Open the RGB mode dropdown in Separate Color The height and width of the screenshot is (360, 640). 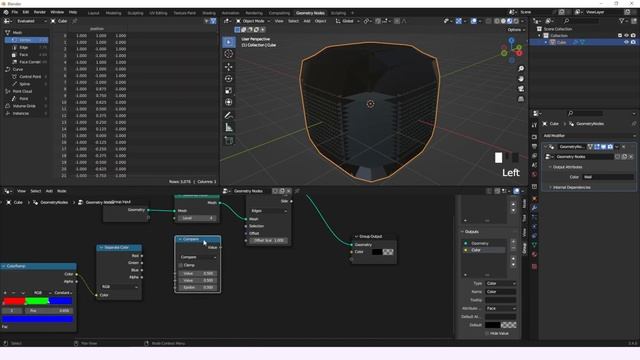119,287
